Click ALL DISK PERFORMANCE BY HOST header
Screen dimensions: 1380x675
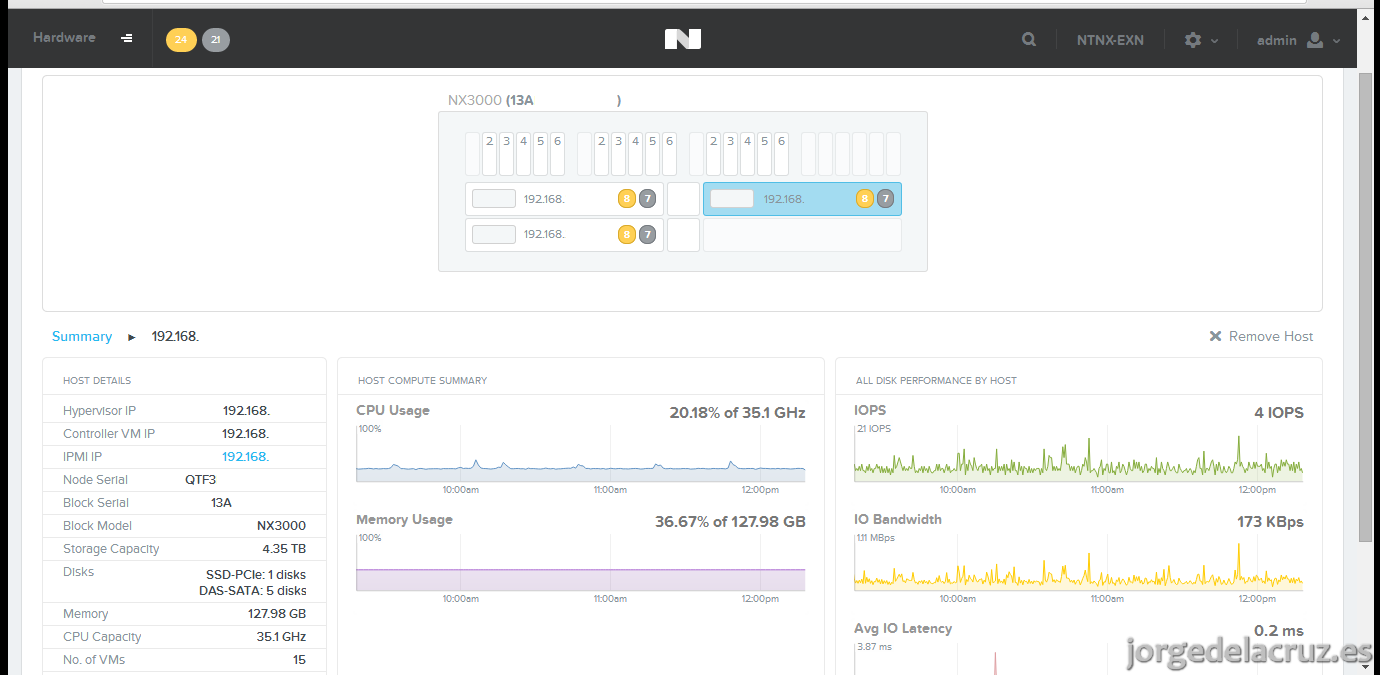[936, 380]
